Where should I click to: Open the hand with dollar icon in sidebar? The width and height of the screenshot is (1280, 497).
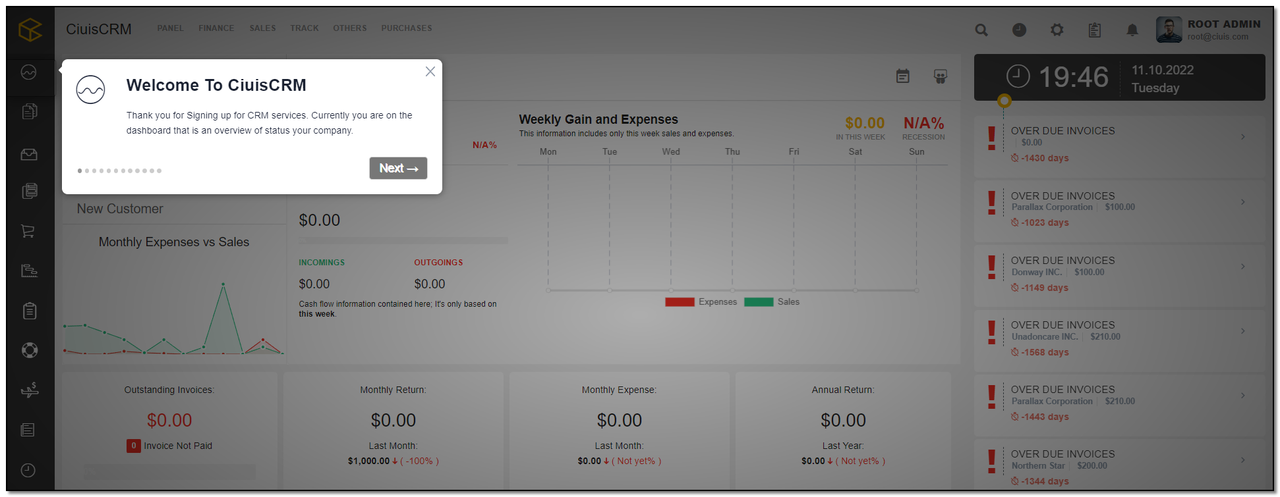(29, 390)
